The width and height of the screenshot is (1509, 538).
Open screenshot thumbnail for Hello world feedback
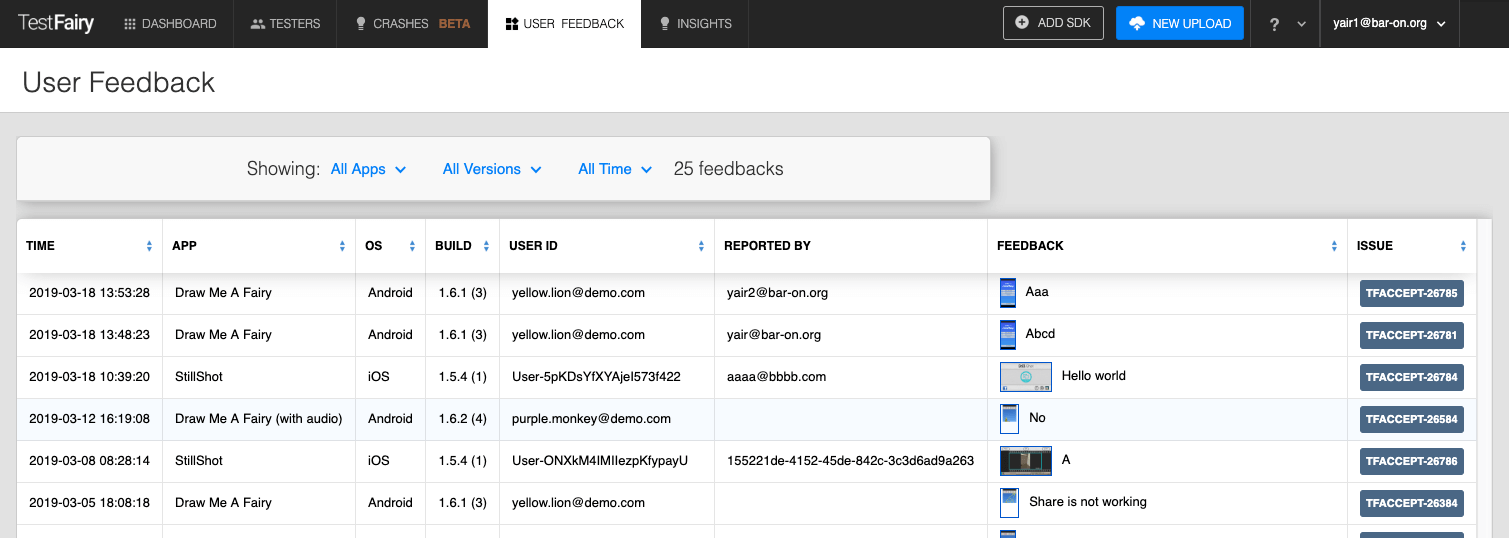point(1025,376)
